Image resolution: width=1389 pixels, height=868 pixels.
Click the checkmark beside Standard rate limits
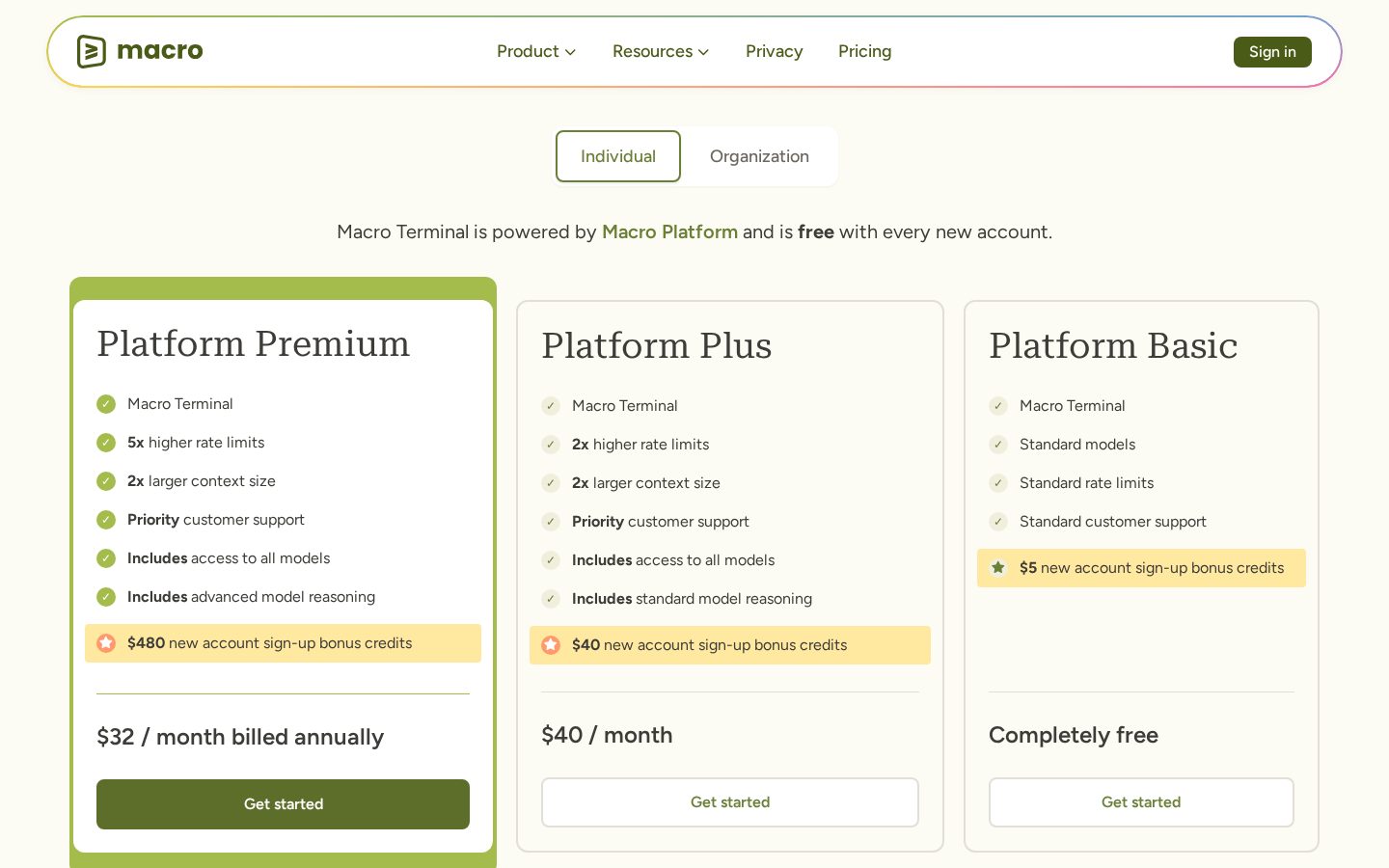[998, 483]
